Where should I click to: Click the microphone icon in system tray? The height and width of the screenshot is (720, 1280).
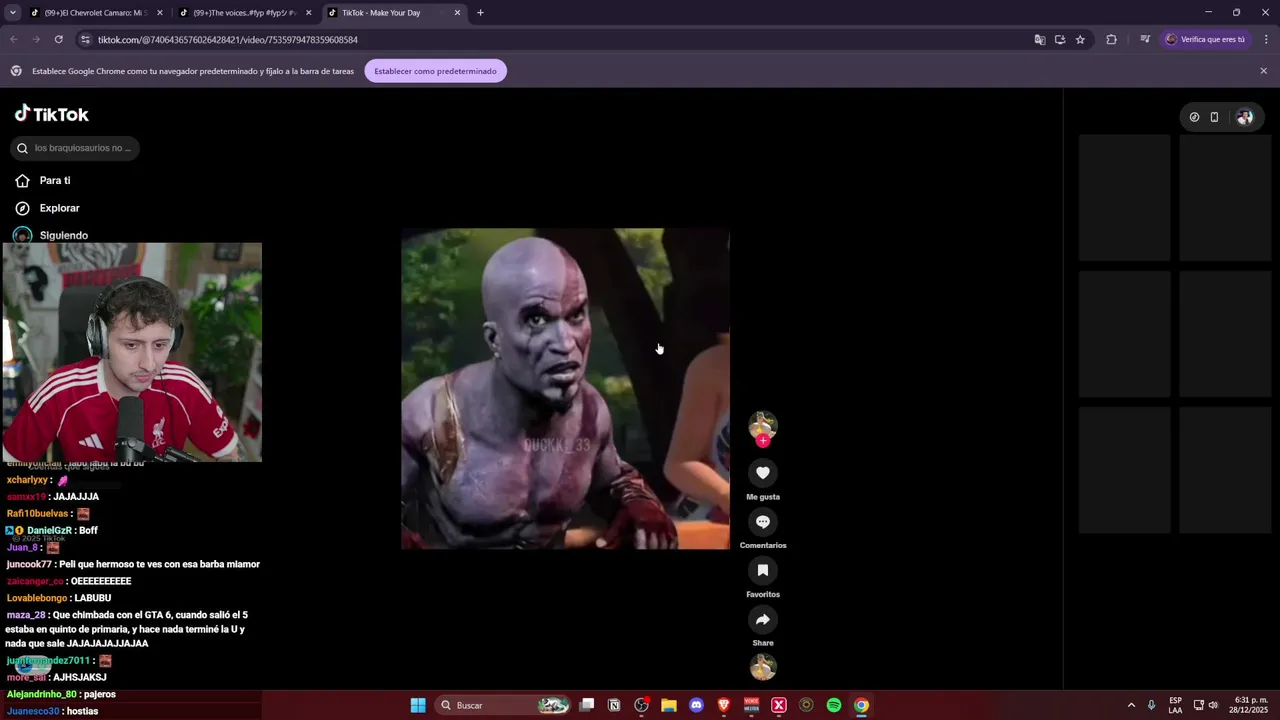(1152, 705)
